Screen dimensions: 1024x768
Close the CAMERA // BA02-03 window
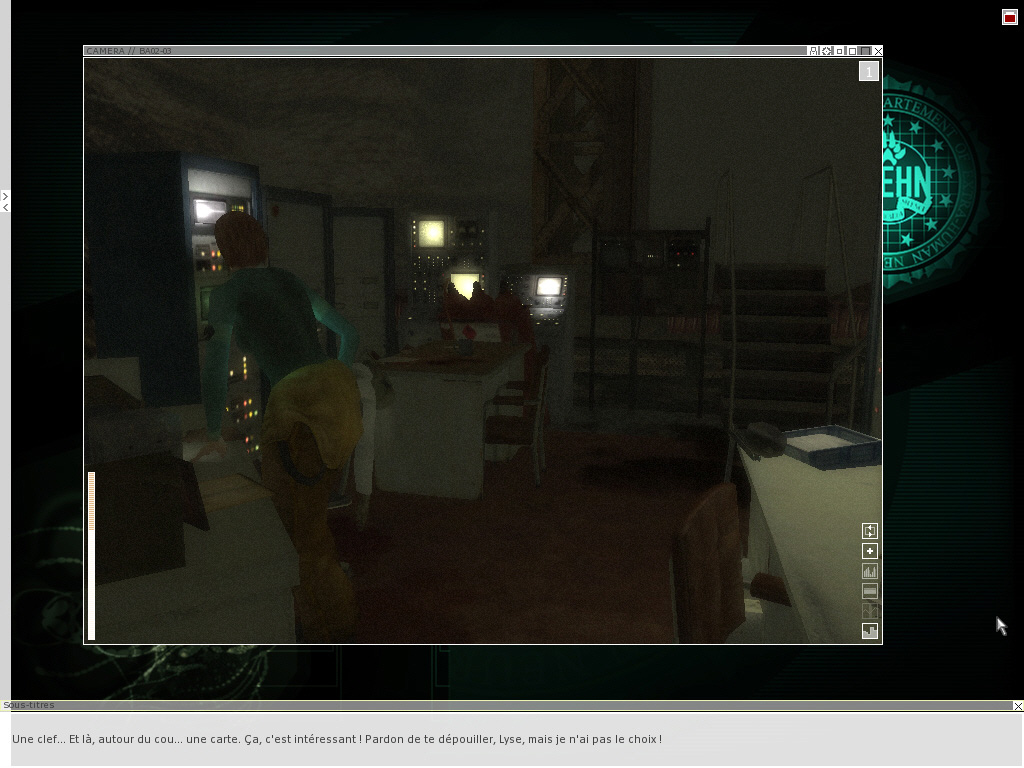pos(878,51)
